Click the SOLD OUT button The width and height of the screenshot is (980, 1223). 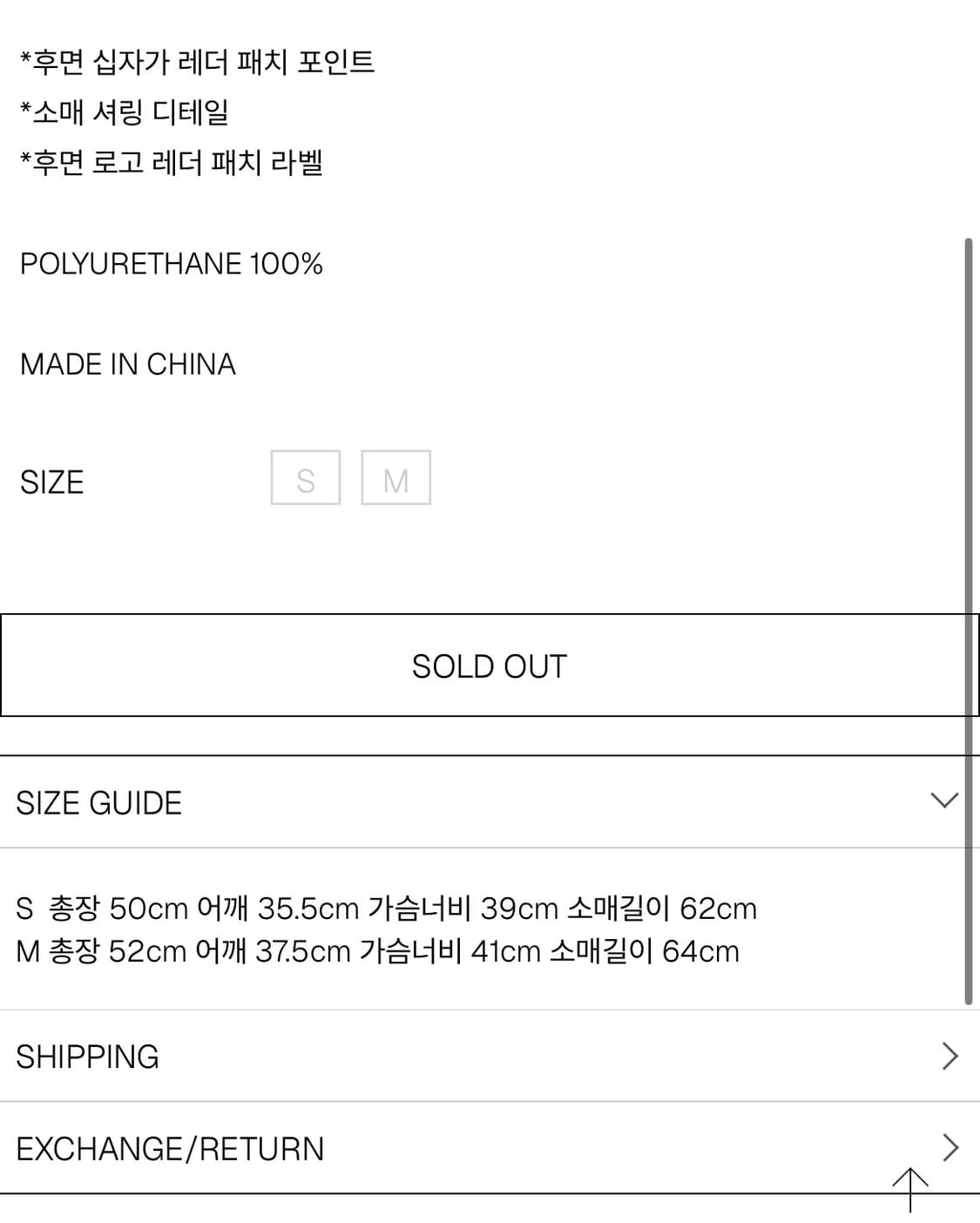490,665
